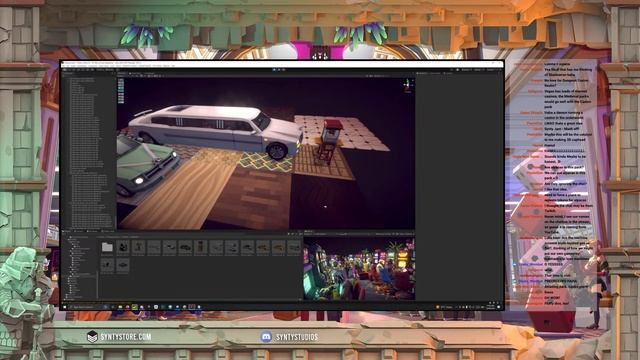The height and width of the screenshot is (360, 640).
Task: Open the folder thumbnail in Project panel
Action: coord(107,247)
